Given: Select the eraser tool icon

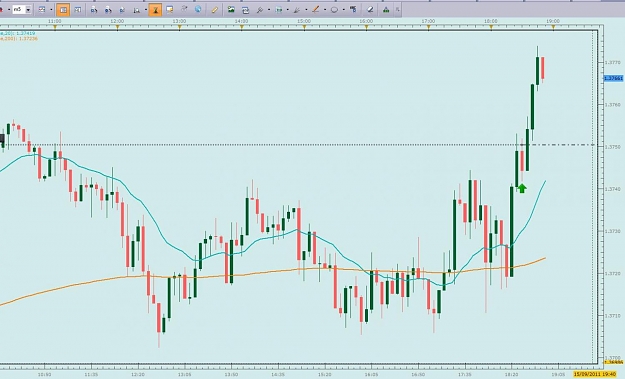Looking at the screenshot, I should pos(370,10).
